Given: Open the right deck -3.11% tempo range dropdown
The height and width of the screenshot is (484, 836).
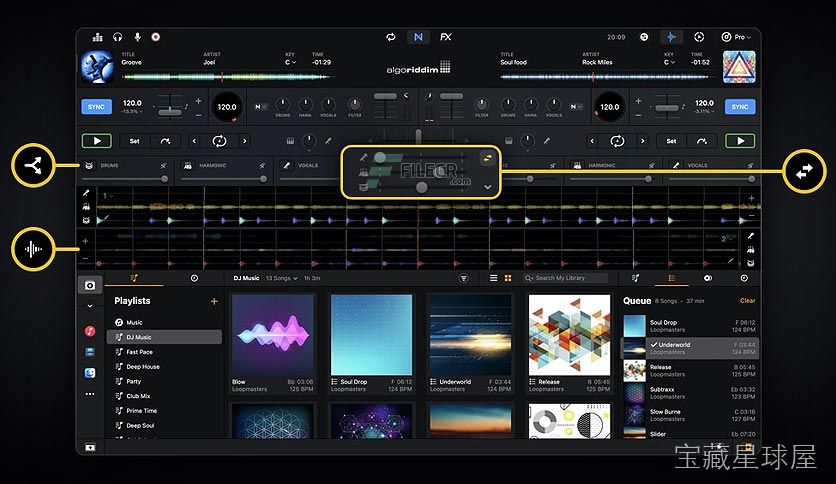Looking at the screenshot, I should coord(704,112).
